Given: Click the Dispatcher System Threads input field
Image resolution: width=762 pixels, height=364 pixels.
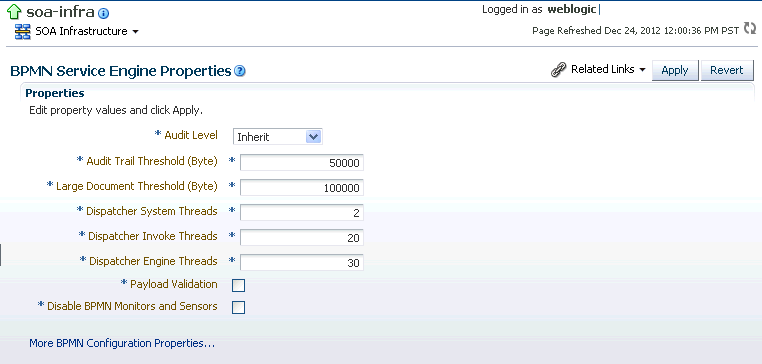Looking at the screenshot, I should [x=302, y=213].
